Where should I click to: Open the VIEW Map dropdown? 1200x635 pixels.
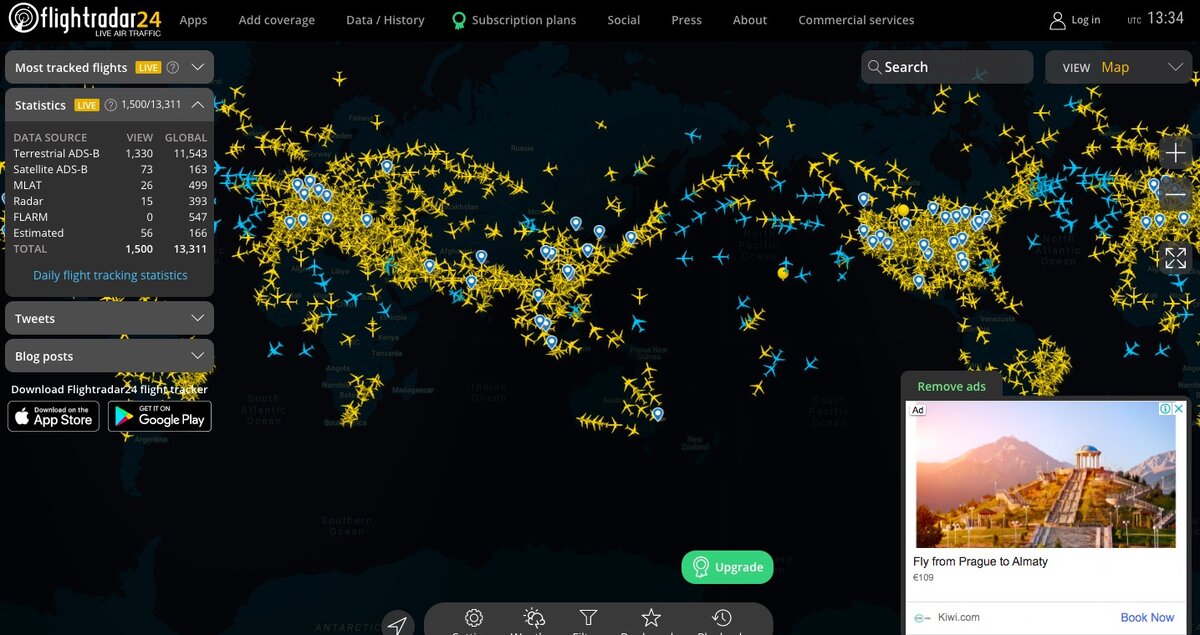point(1119,67)
